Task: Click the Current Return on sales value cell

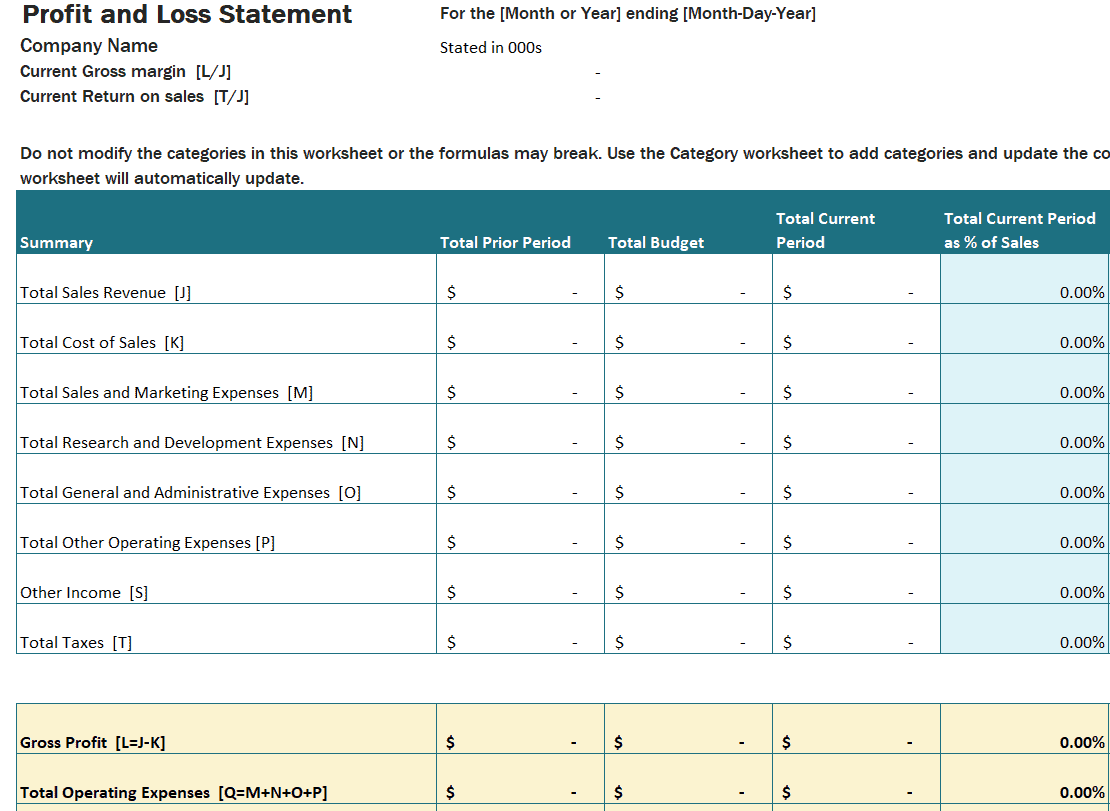Action: click(x=520, y=97)
